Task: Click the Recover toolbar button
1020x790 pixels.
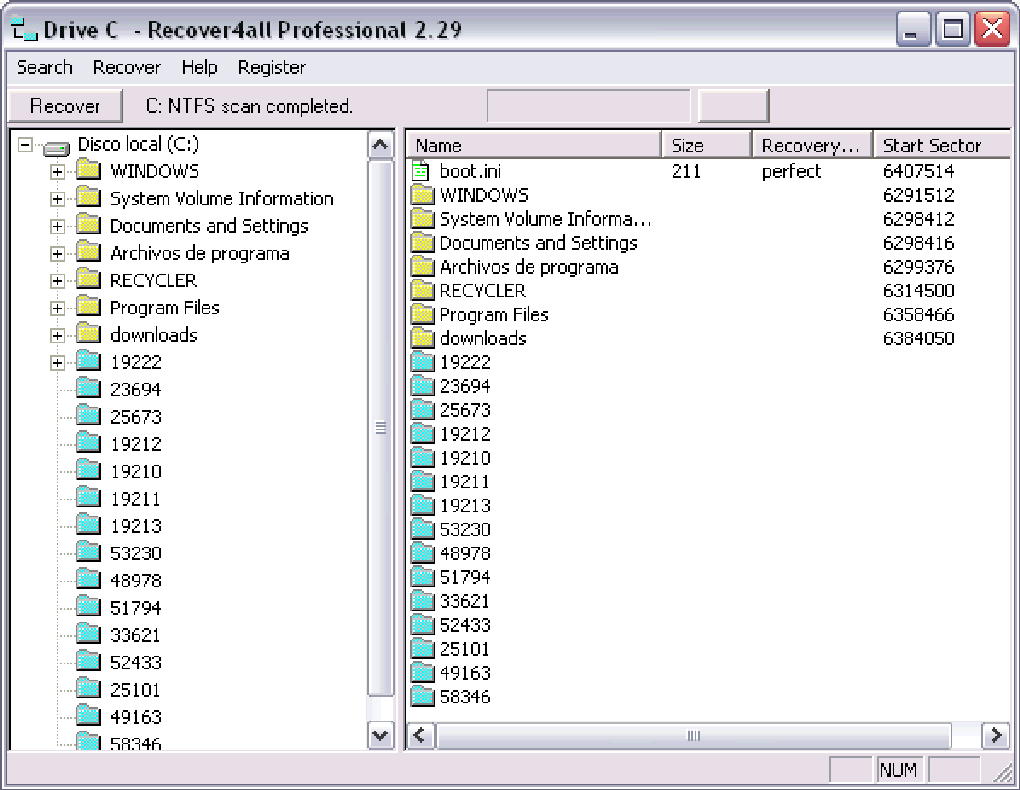Action: pyautogui.click(x=65, y=106)
